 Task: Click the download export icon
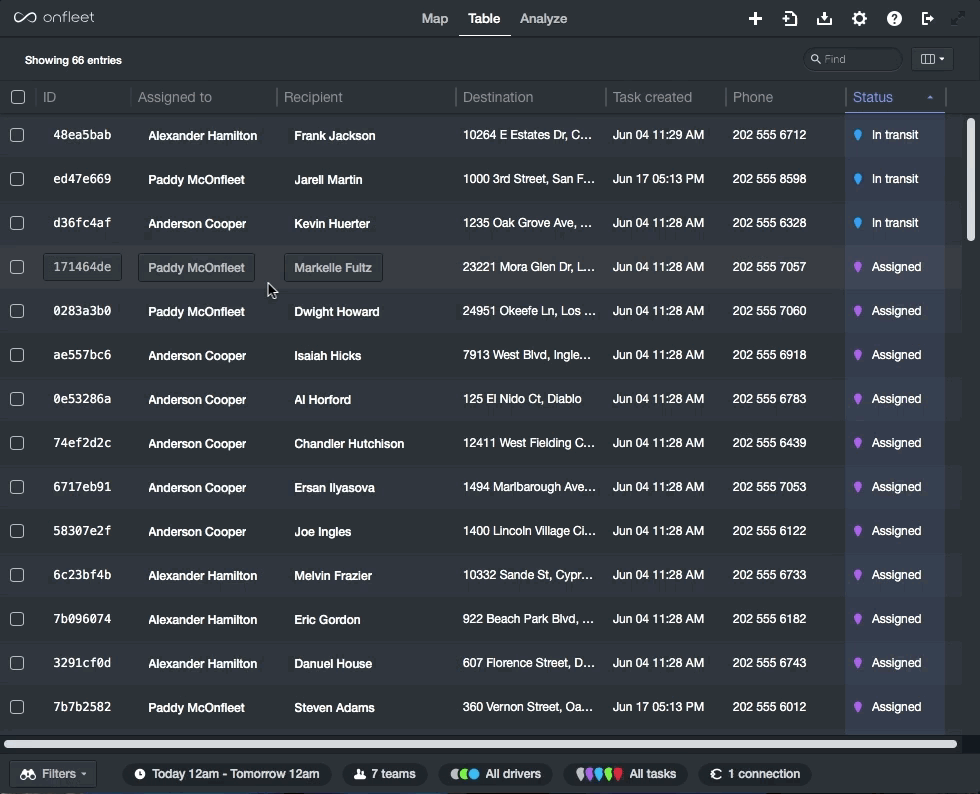(824, 19)
